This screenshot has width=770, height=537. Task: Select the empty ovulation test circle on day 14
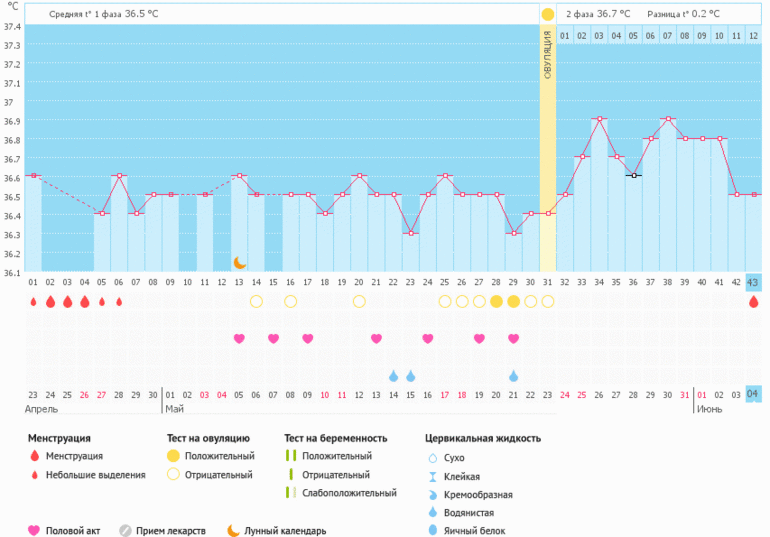[x=256, y=301]
